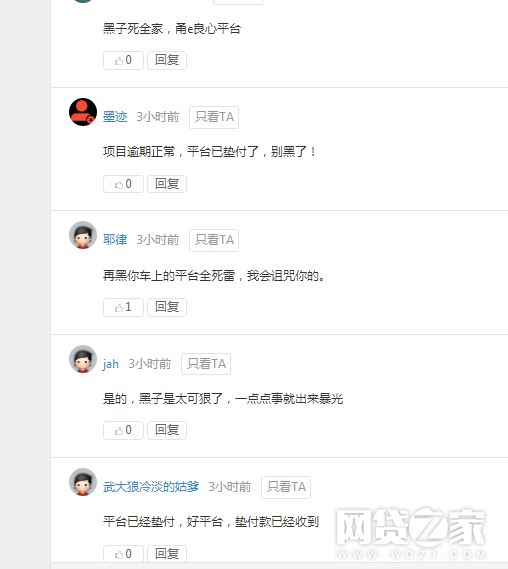Screen dimensions: 508x569
Task: Open jah's avatar profile
Action: (83, 359)
